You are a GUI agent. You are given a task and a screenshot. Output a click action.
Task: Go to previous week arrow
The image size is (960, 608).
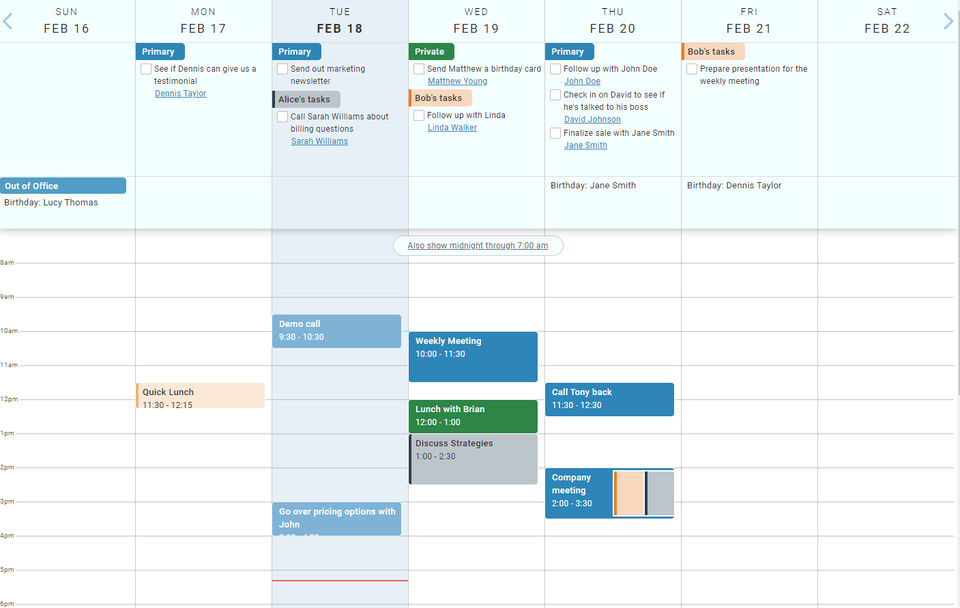[8, 21]
